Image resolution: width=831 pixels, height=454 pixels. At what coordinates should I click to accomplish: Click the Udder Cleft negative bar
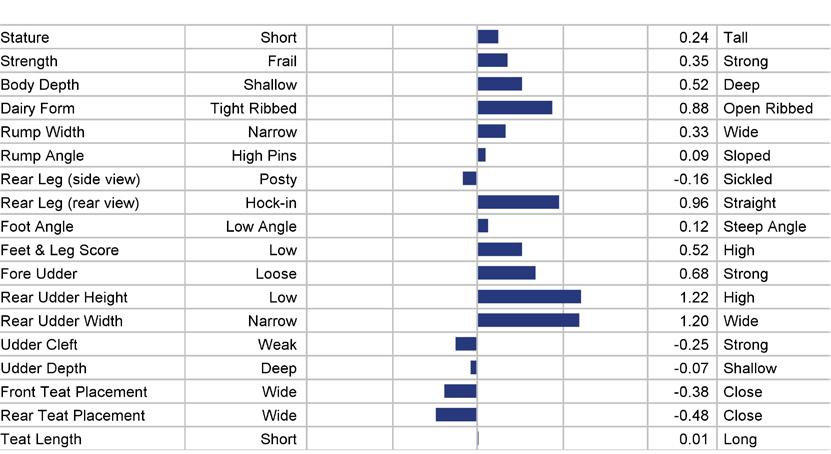coord(466,344)
